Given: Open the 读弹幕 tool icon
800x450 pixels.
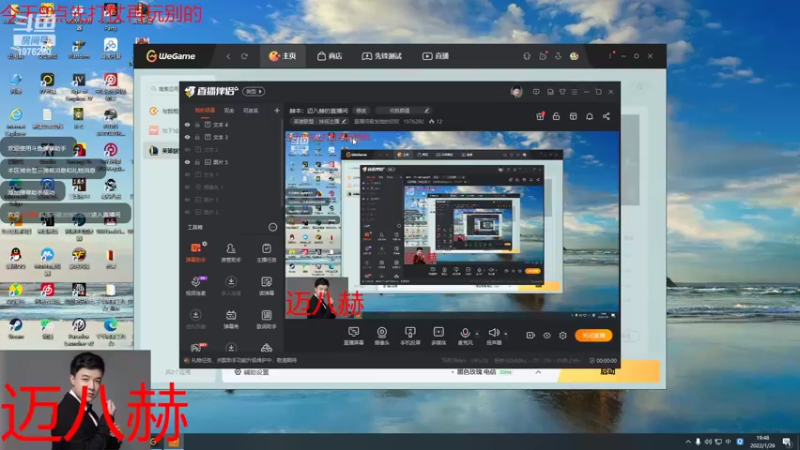Looking at the screenshot, I should pos(266,286).
